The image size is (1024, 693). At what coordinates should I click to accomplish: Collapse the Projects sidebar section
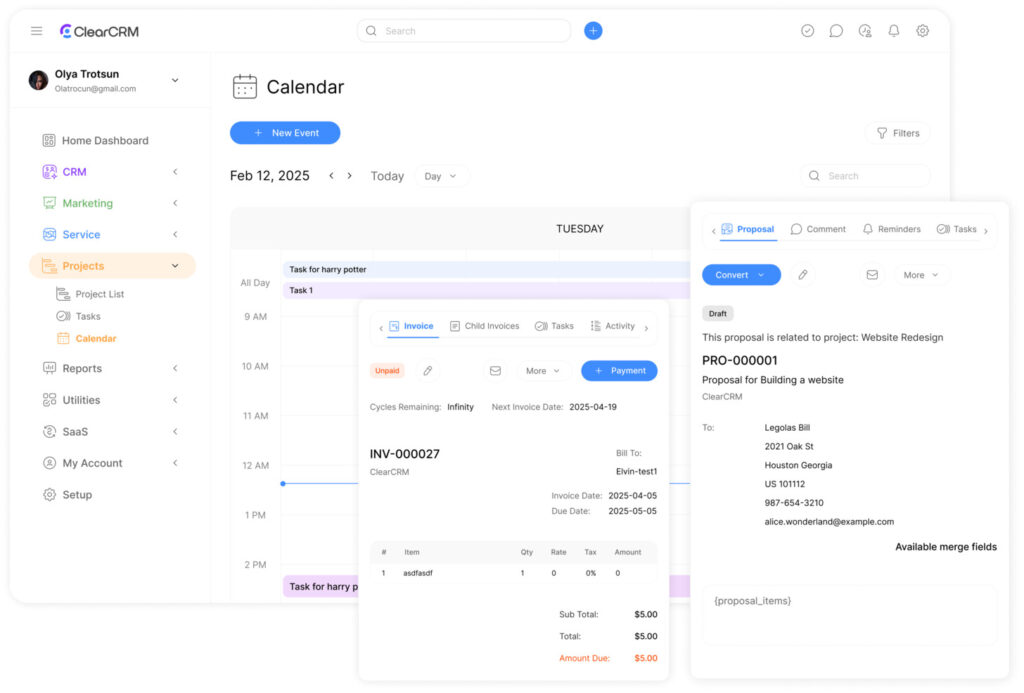175,266
